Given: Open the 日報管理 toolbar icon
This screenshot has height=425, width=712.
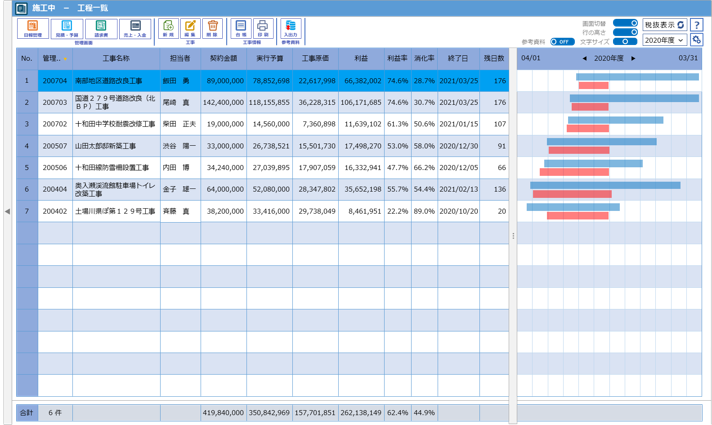Looking at the screenshot, I should pos(32,29).
